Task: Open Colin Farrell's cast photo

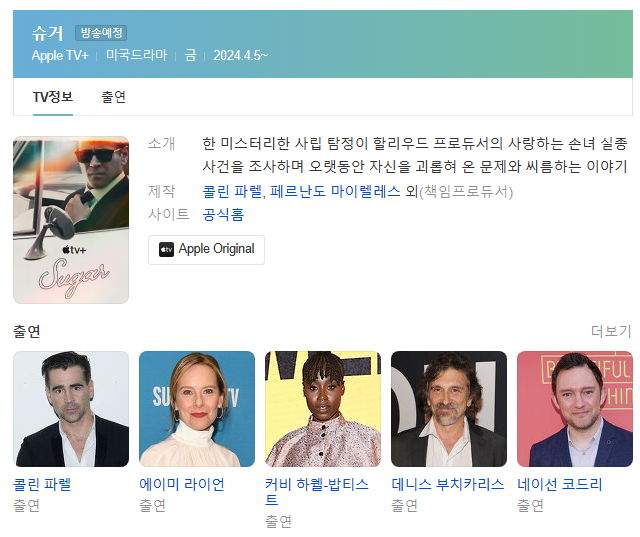Action: click(71, 408)
